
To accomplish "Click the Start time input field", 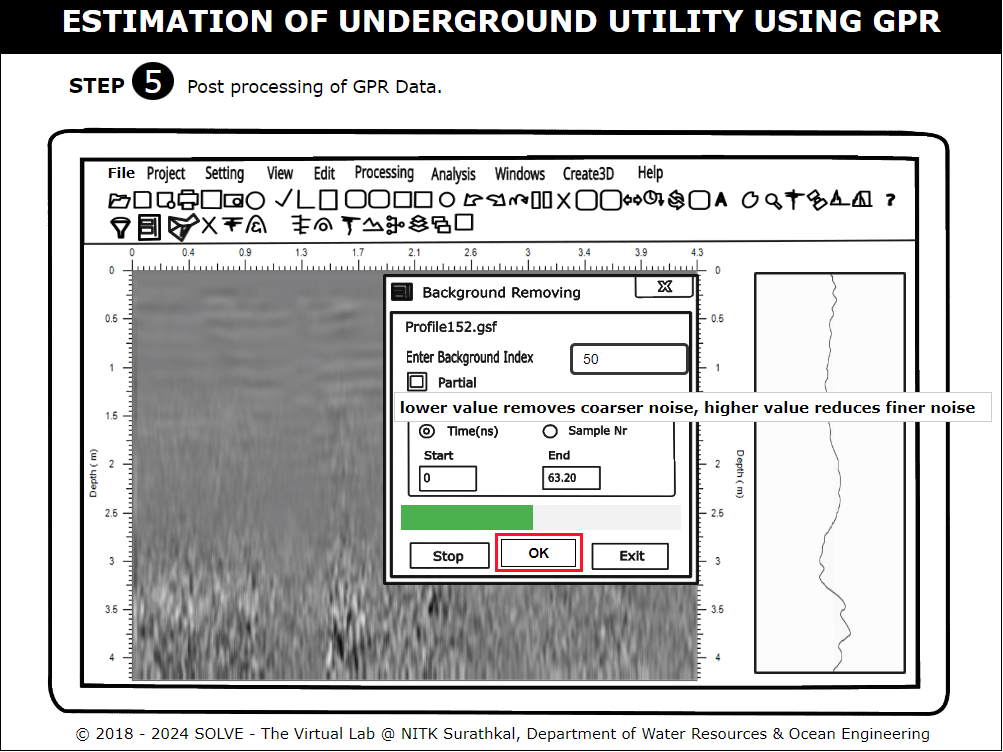I will (448, 478).
